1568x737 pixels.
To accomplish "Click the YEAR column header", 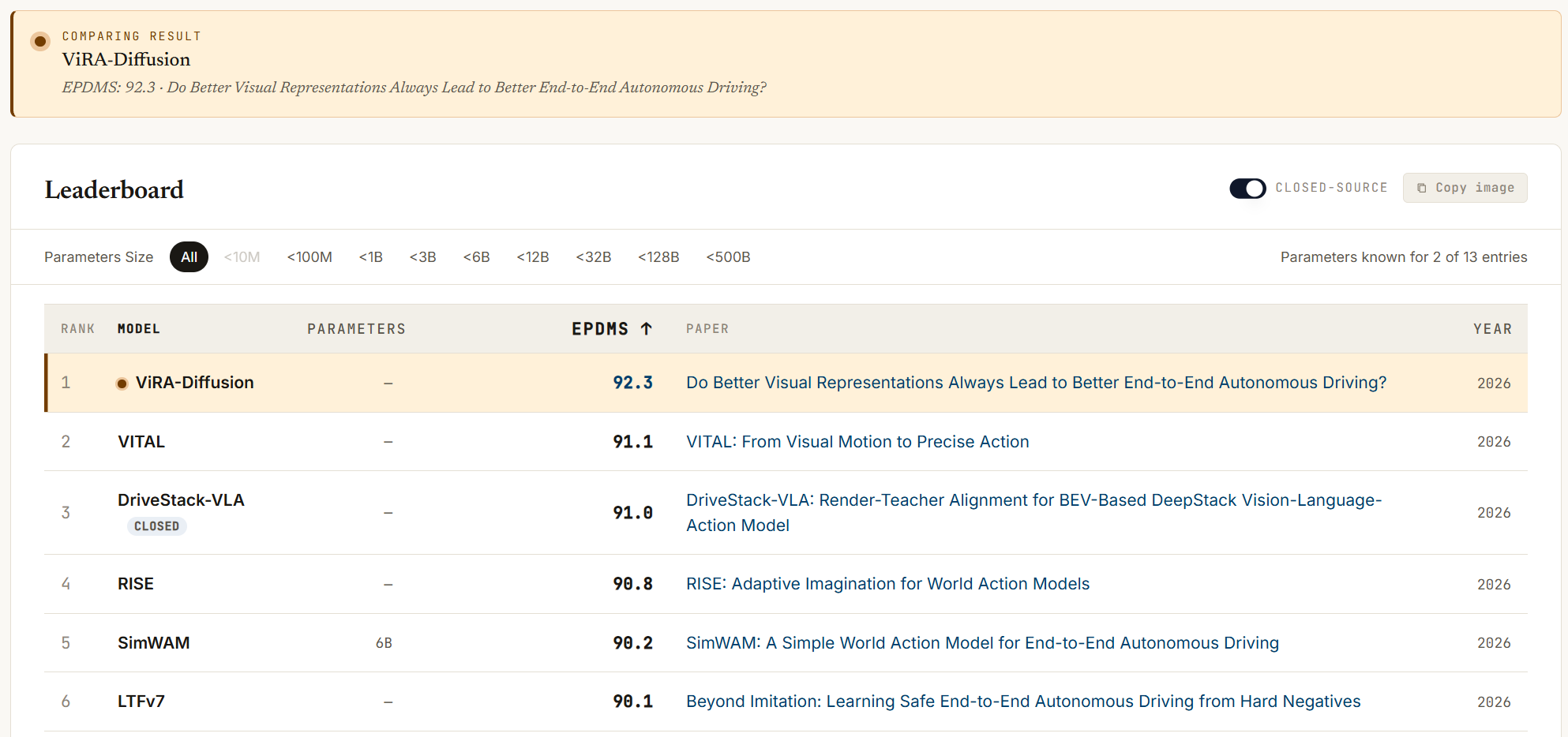I will pos(1492,329).
